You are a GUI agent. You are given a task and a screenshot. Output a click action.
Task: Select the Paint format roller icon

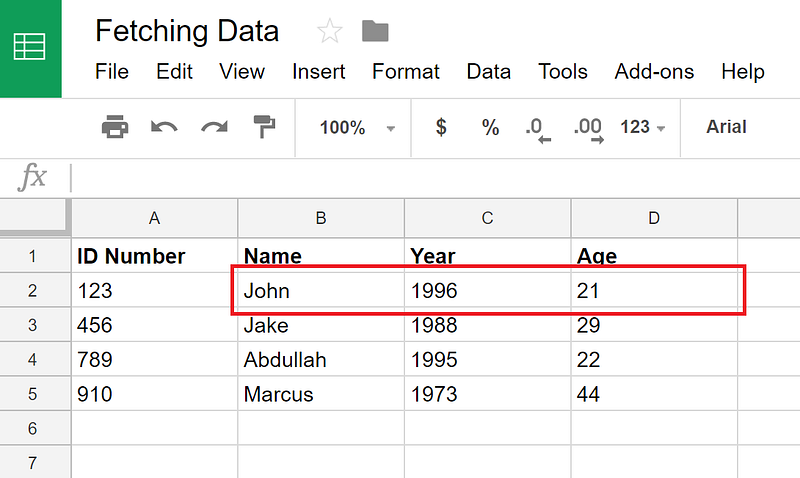(264, 127)
